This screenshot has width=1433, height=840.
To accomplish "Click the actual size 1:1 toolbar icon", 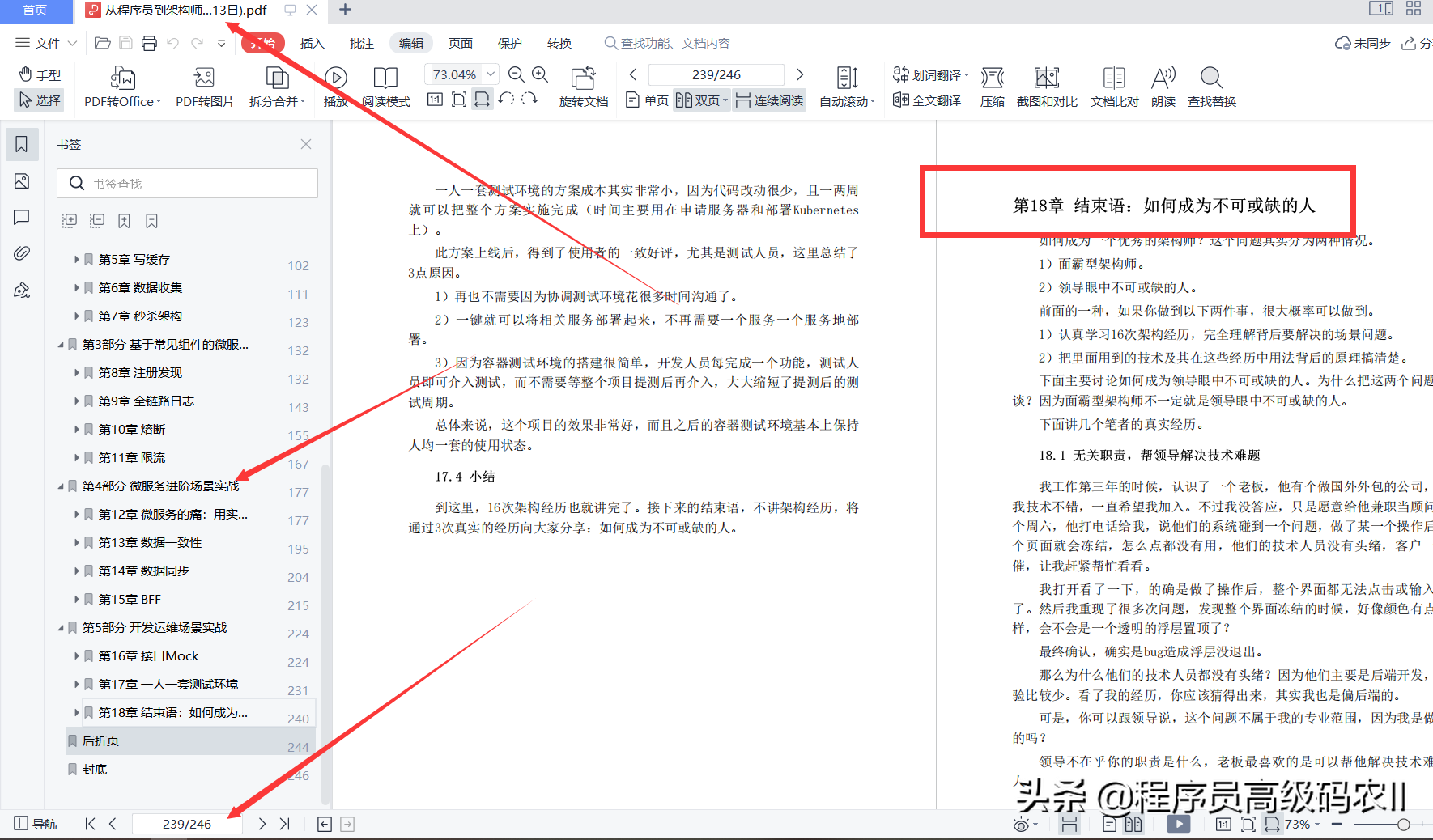I will (435, 100).
